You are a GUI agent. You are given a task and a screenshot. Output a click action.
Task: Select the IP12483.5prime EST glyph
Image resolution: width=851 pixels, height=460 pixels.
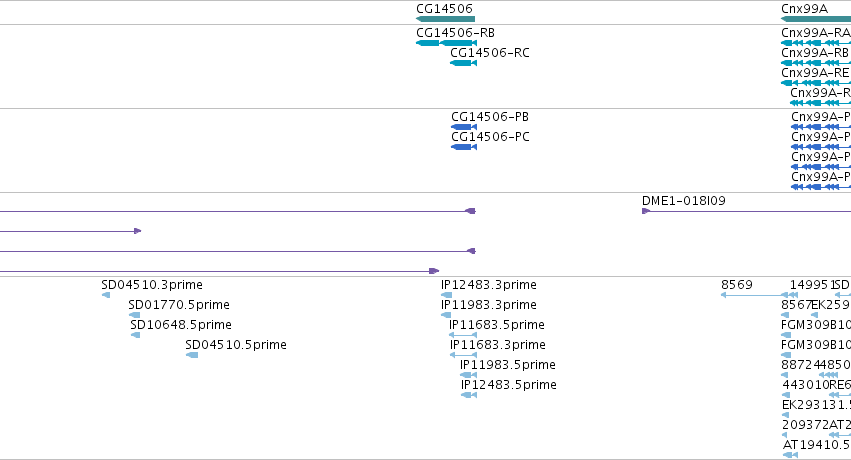click(x=469, y=395)
